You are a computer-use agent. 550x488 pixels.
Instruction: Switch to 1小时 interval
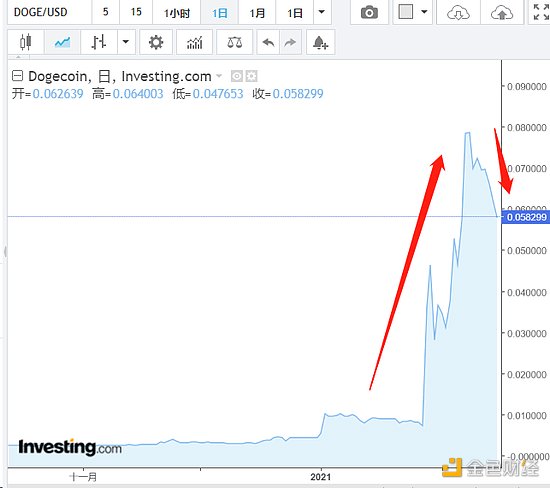(x=177, y=13)
